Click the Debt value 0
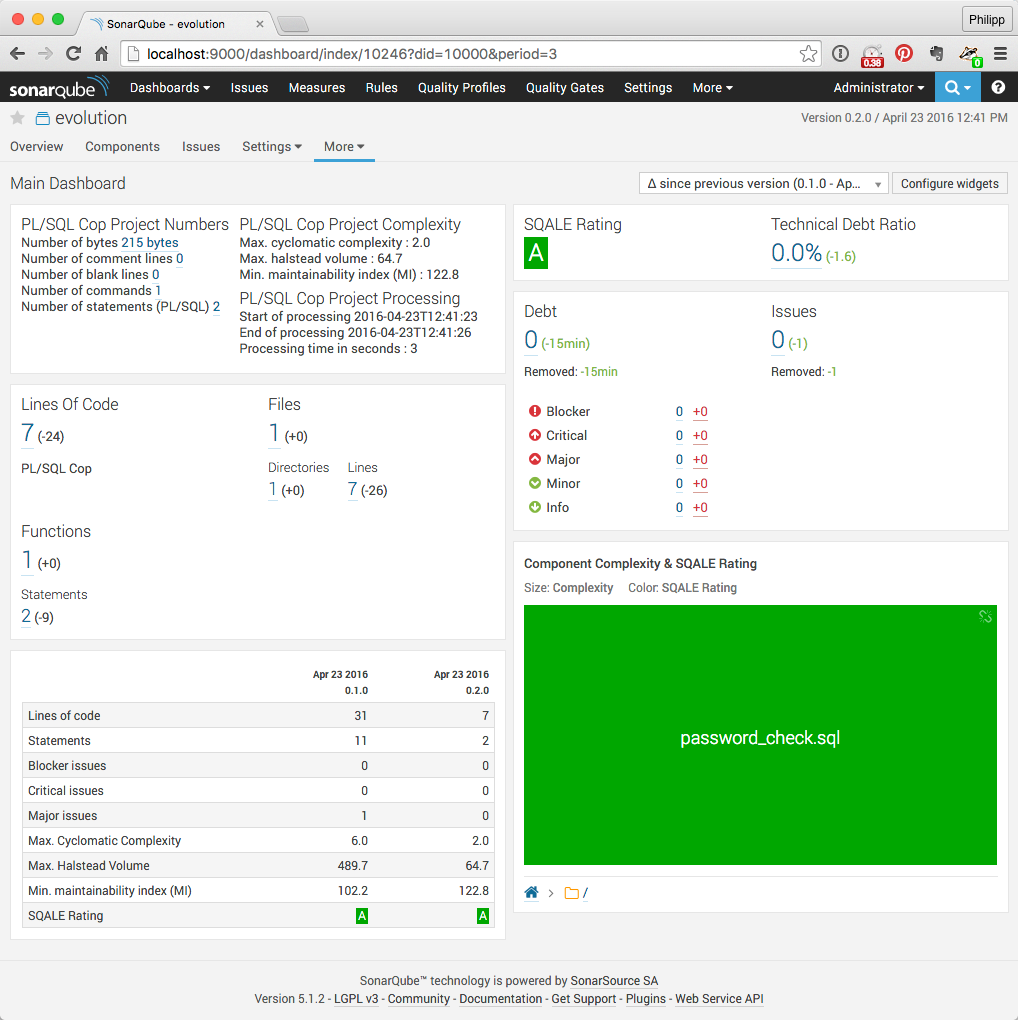This screenshot has height=1020, width=1018. (x=531, y=340)
